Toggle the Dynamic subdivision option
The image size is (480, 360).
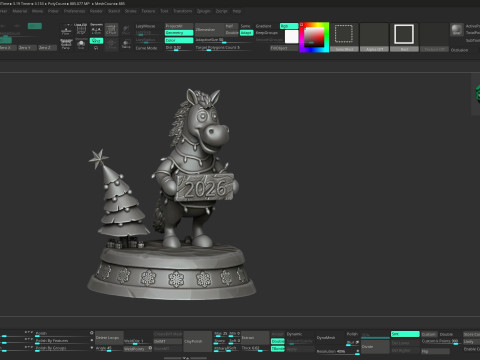tap(295, 334)
